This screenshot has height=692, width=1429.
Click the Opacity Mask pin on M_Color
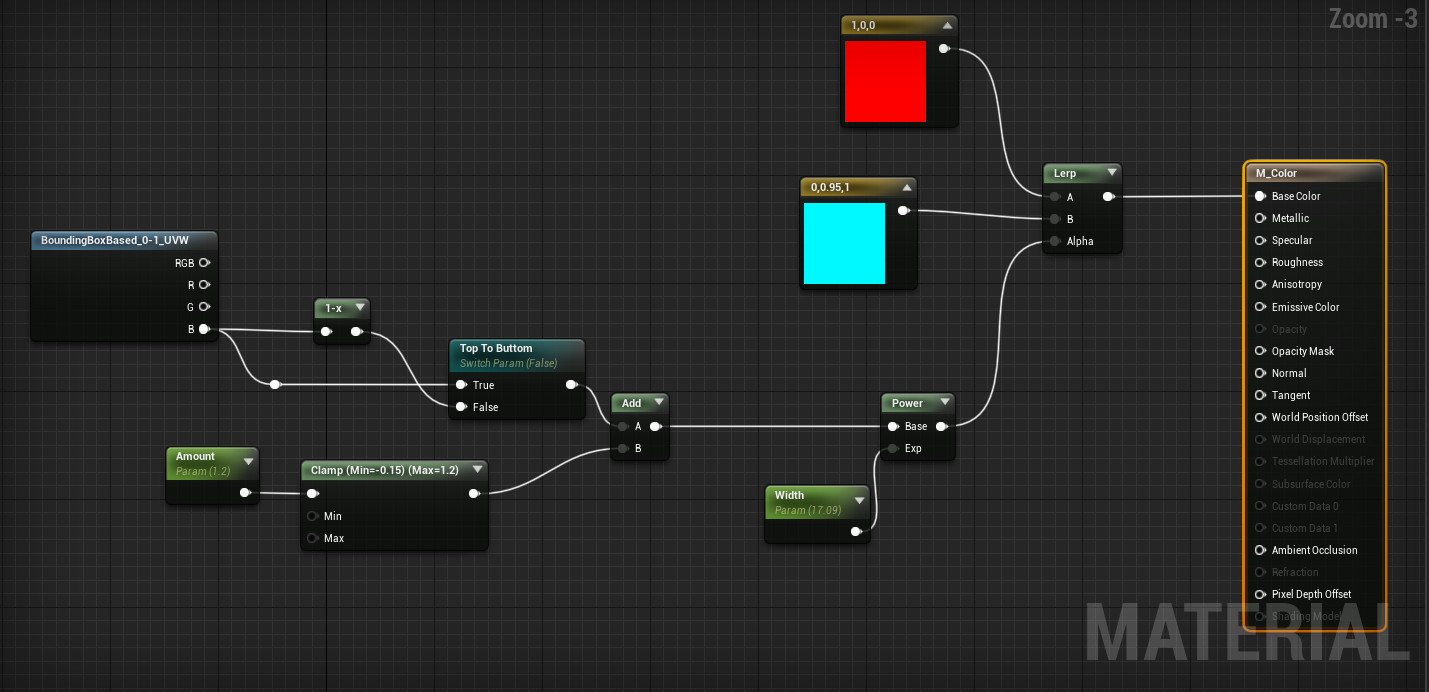[1260, 351]
